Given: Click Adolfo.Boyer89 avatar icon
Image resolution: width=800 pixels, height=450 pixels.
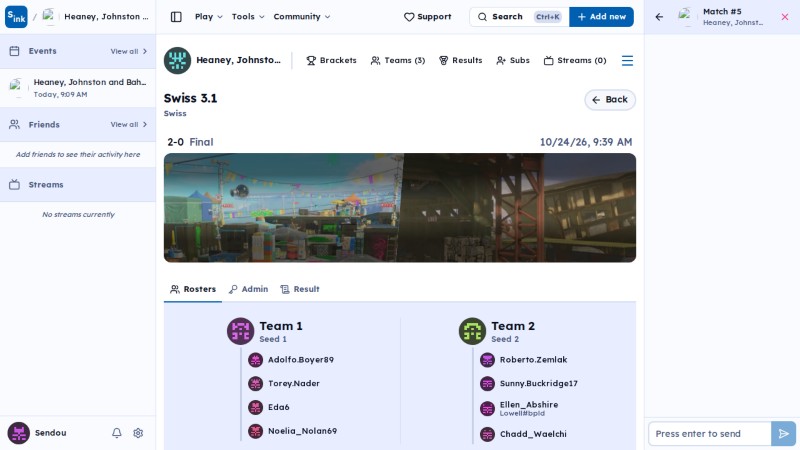Looking at the screenshot, I should (x=255, y=360).
